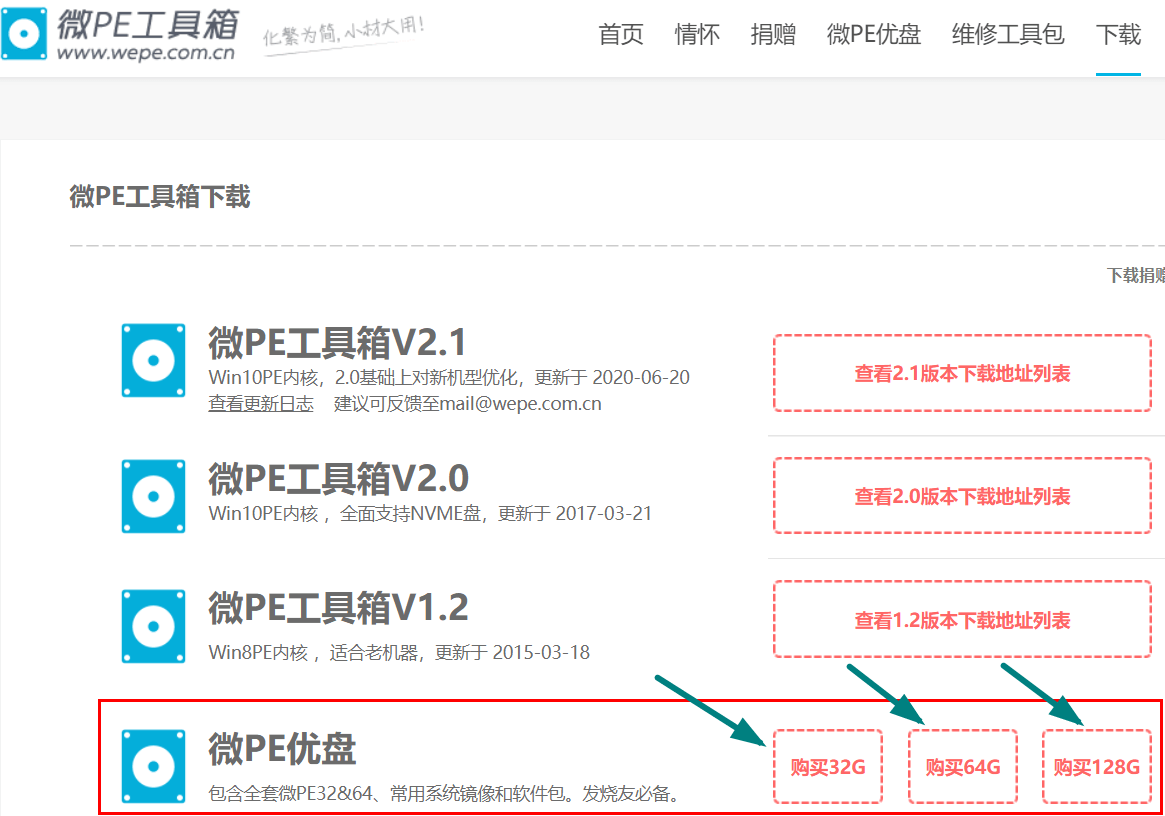Click the 购买128G button
Viewport: 1165px width, 816px height.
[1097, 766]
